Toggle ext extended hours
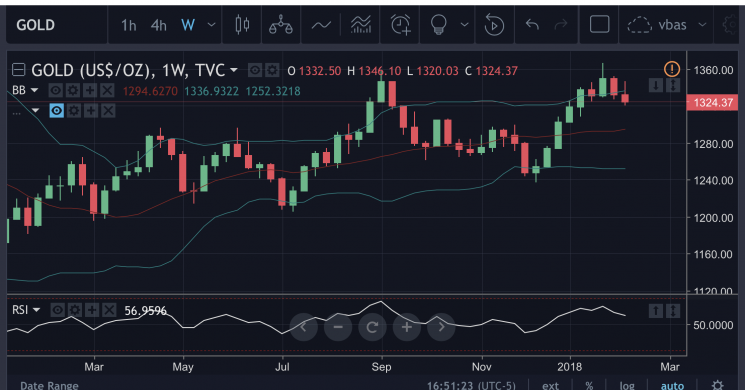Image resolution: width=745 pixels, height=390 pixels. click(x=550, y=385)
